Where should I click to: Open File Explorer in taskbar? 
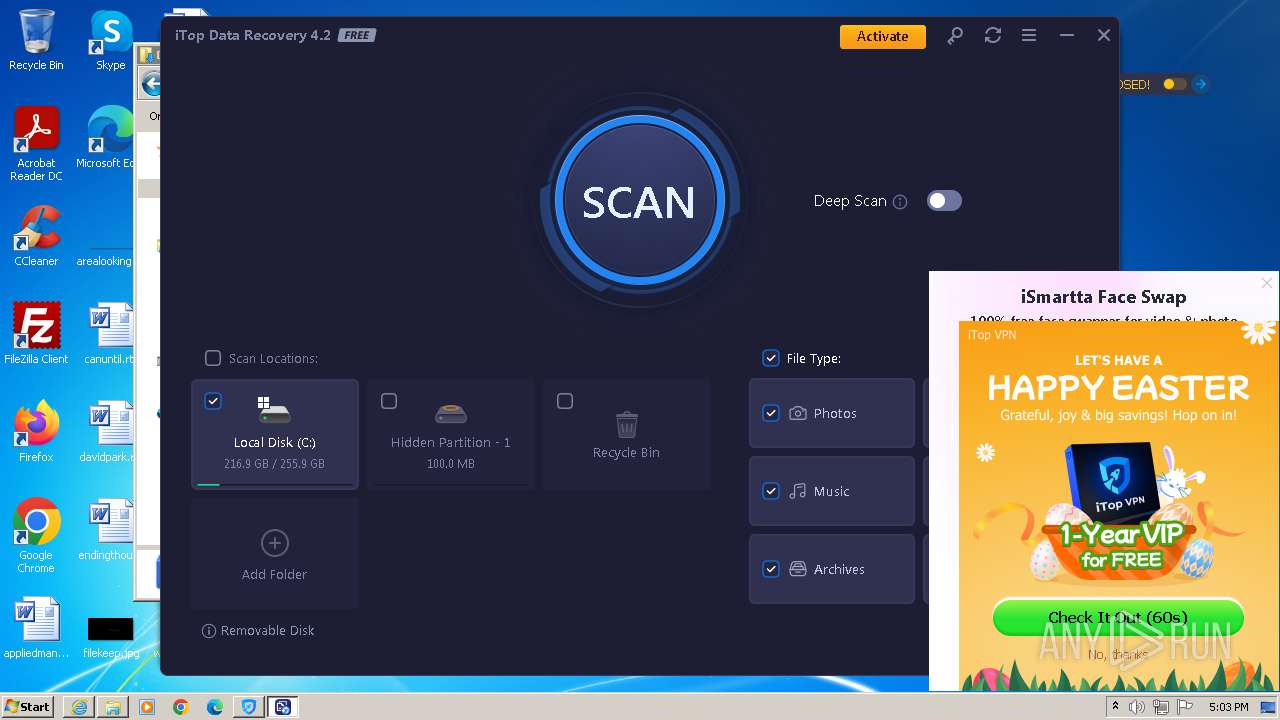coord(113,707)
